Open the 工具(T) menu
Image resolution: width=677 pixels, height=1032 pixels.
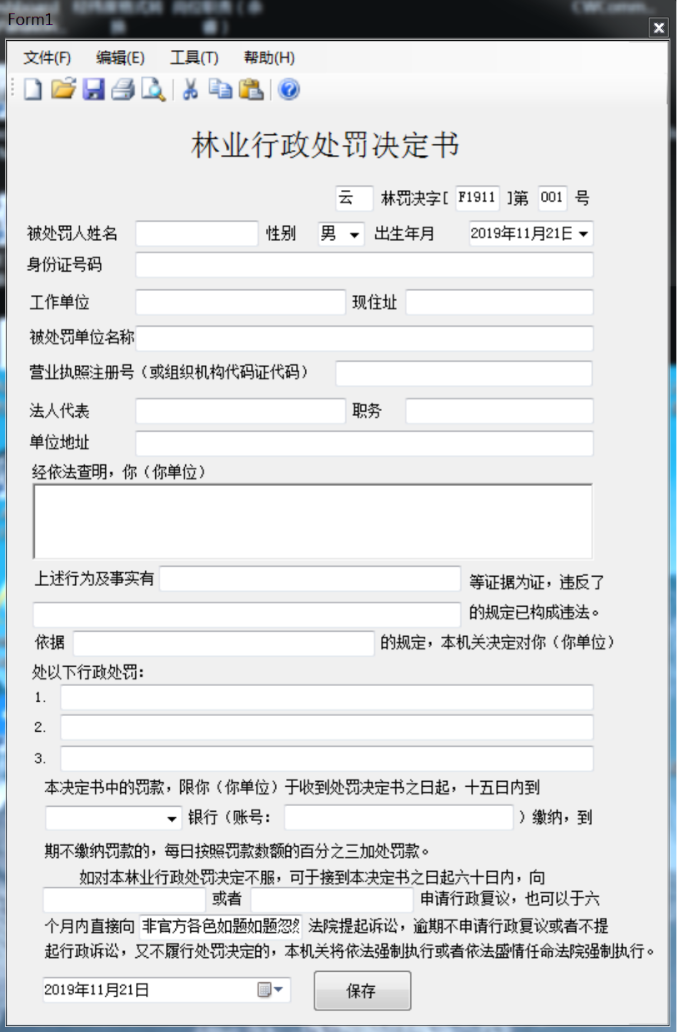(194, 57)
